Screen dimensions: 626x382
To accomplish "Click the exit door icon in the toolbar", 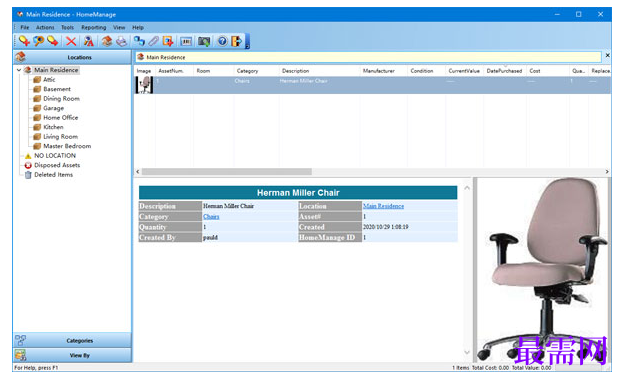I will pyautogui.click(x=236, y=41).
